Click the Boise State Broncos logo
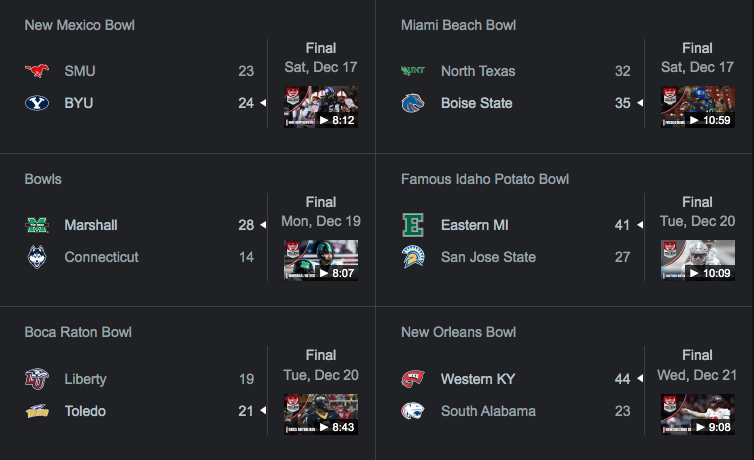 pyautogui.click(x=413, y=103)
